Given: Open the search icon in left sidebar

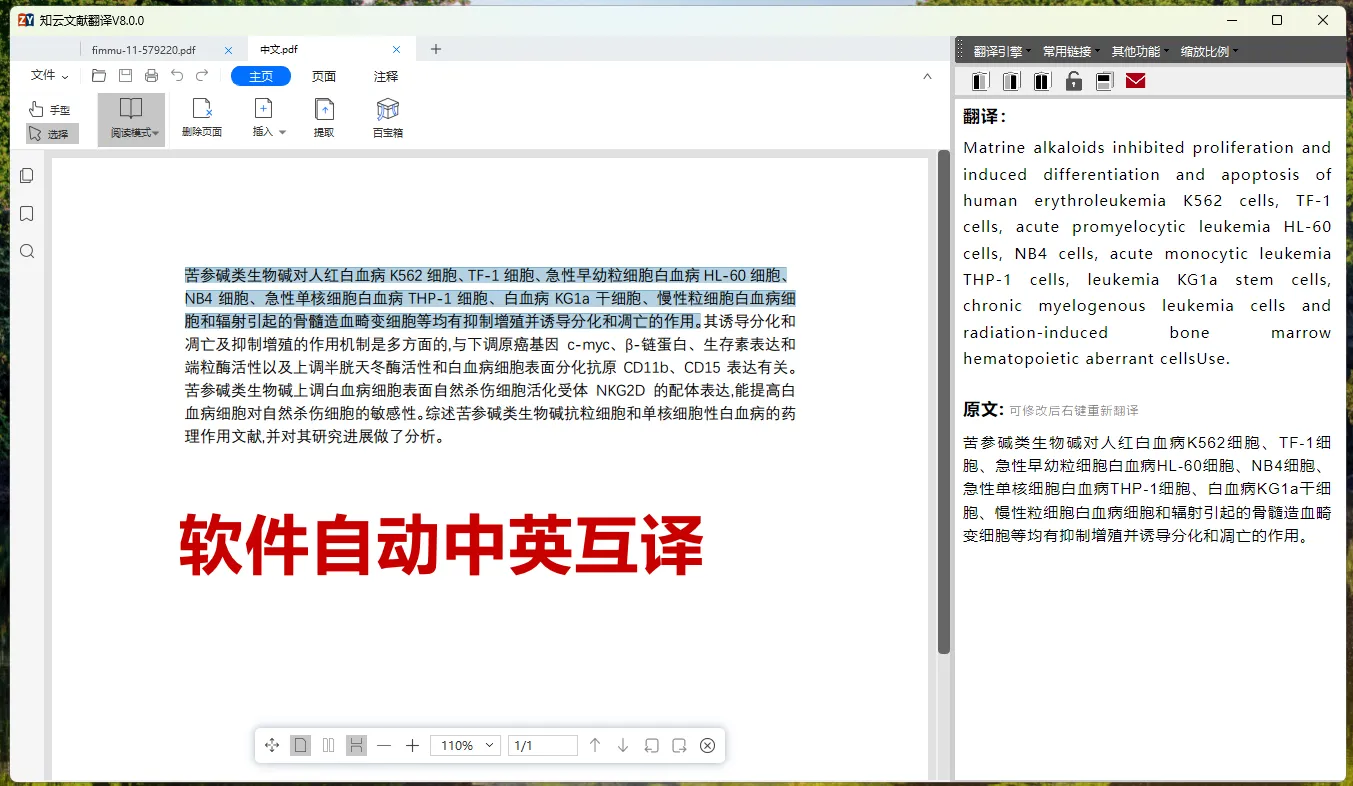Looking at the screenshot, I should (x=26, y=251).
